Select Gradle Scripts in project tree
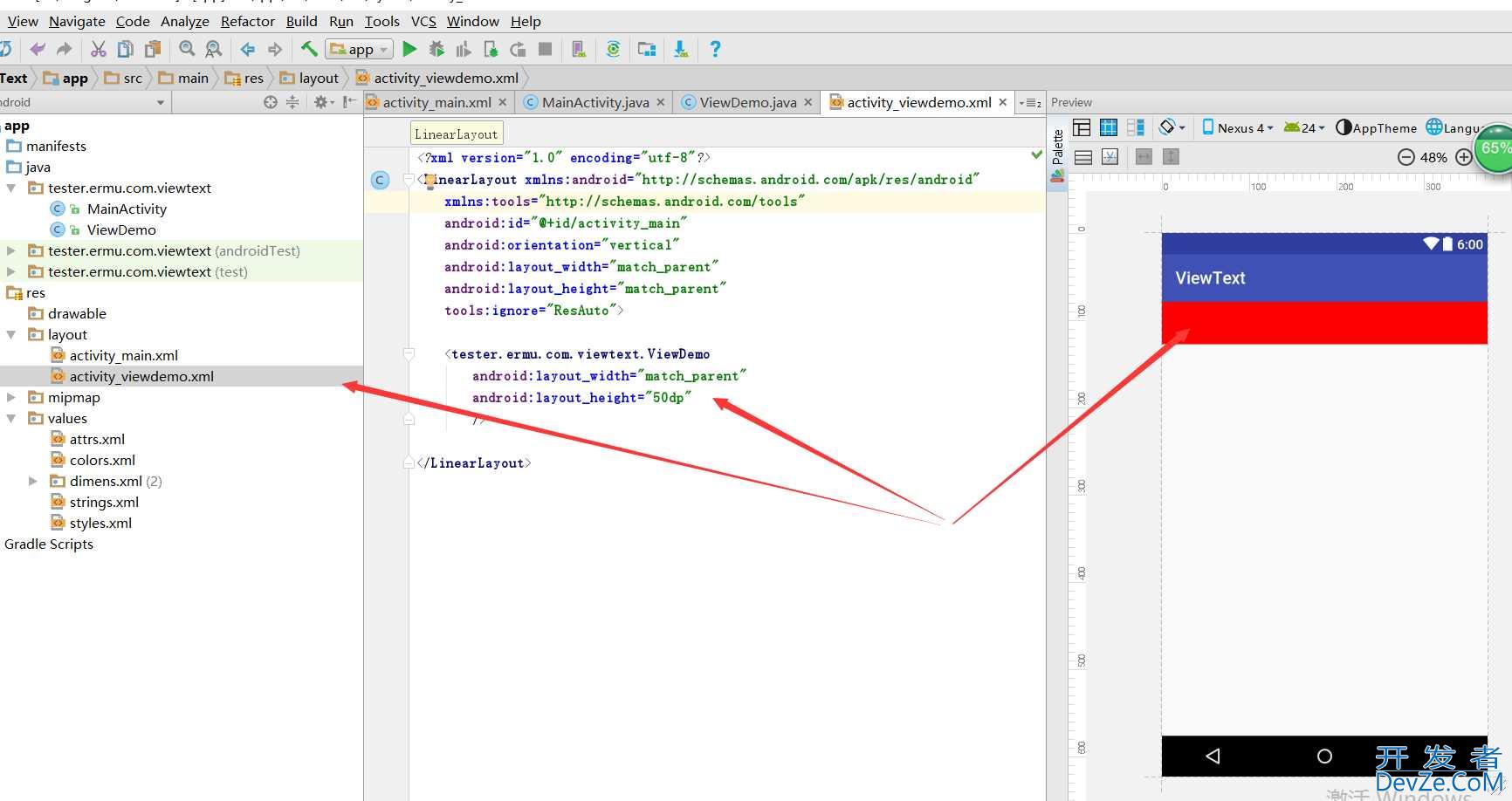 click(49, 544)
